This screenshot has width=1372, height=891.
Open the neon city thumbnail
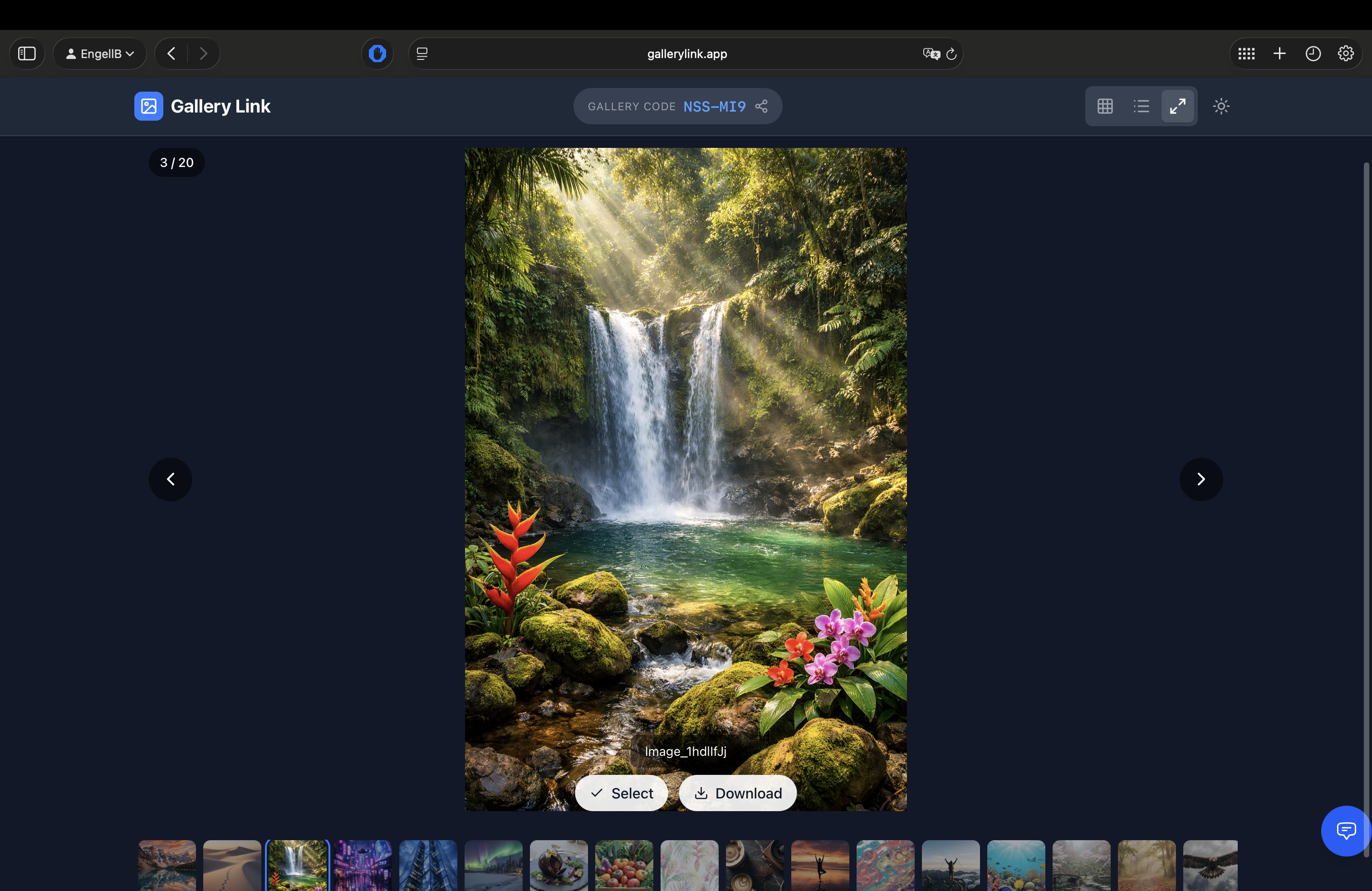363,865
